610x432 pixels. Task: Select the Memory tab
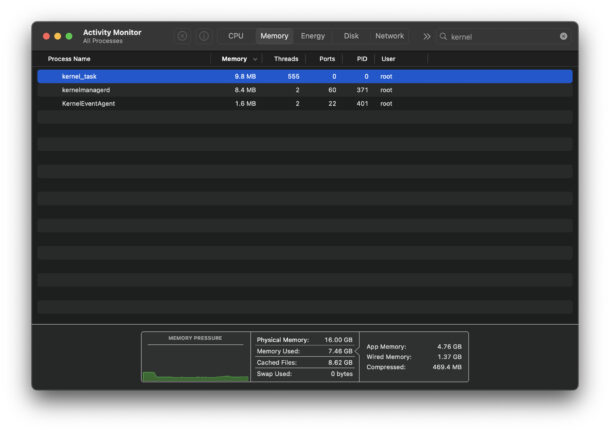[x=274, y=36]
